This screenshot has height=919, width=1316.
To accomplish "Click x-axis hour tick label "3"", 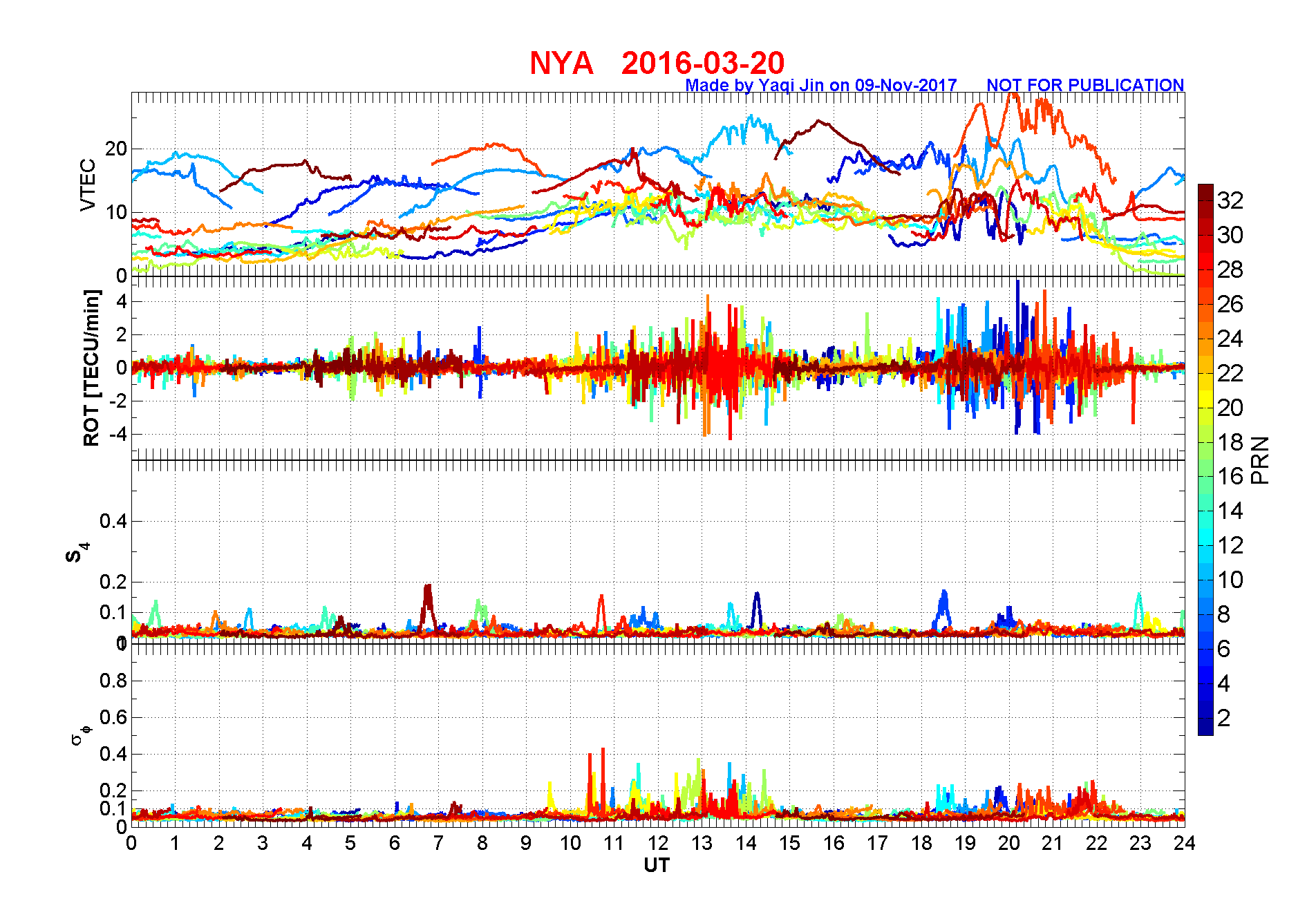I will pos(263,843).
